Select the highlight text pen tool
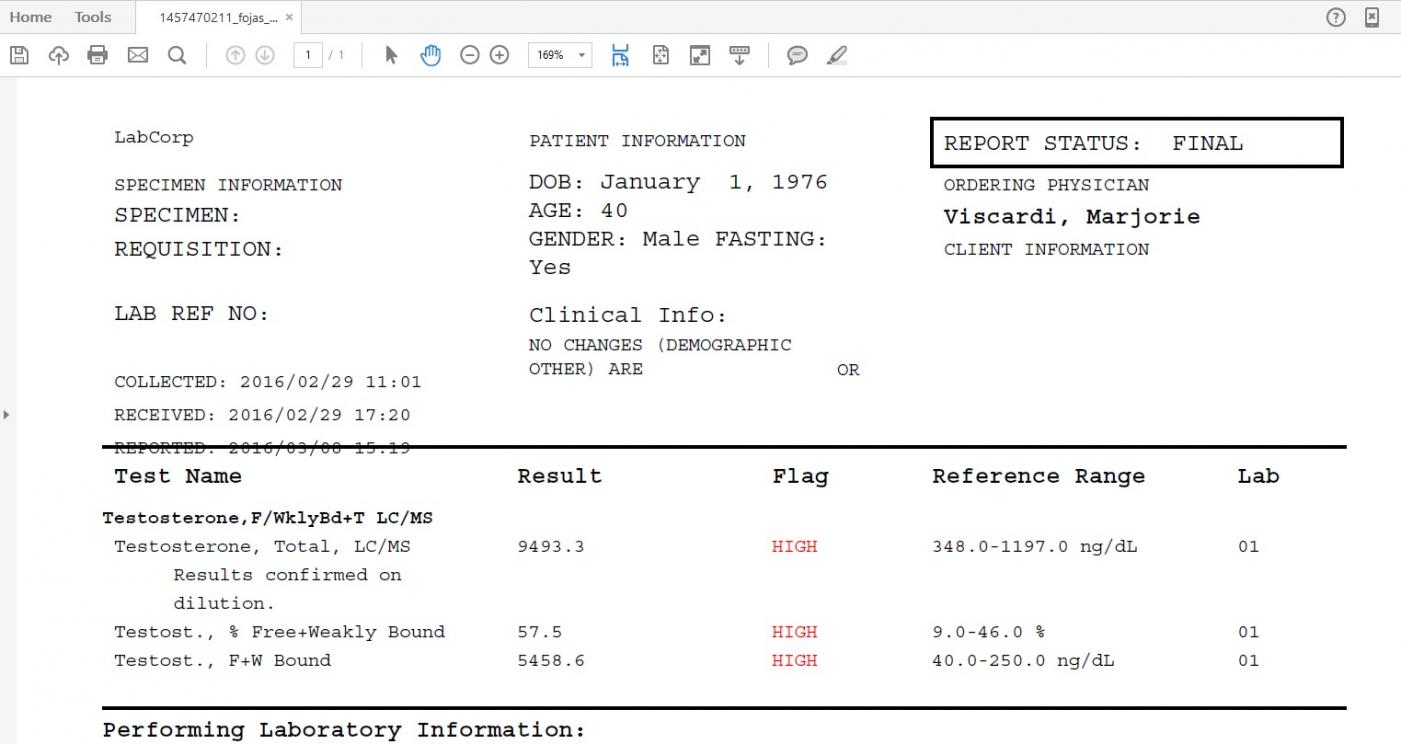This screenshot has height=744, width=1401. point(837,56)
